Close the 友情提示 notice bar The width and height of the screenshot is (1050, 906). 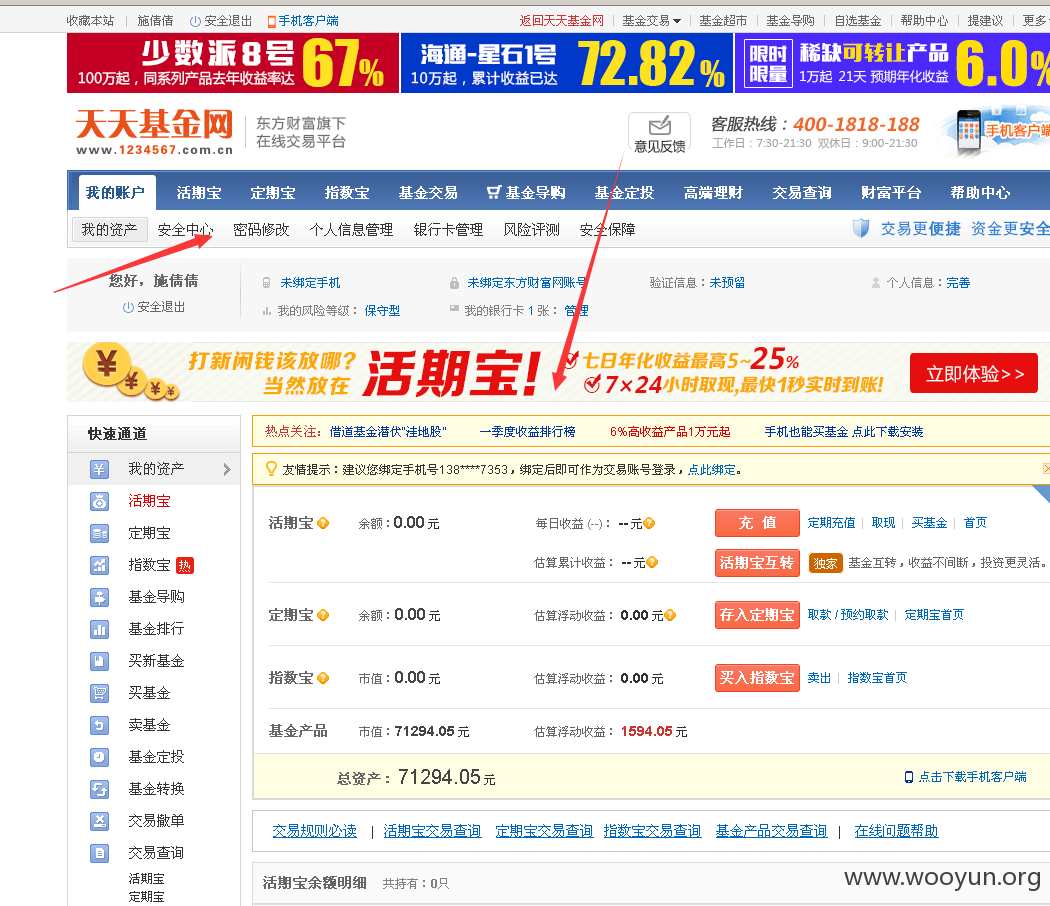point(1046,469)
